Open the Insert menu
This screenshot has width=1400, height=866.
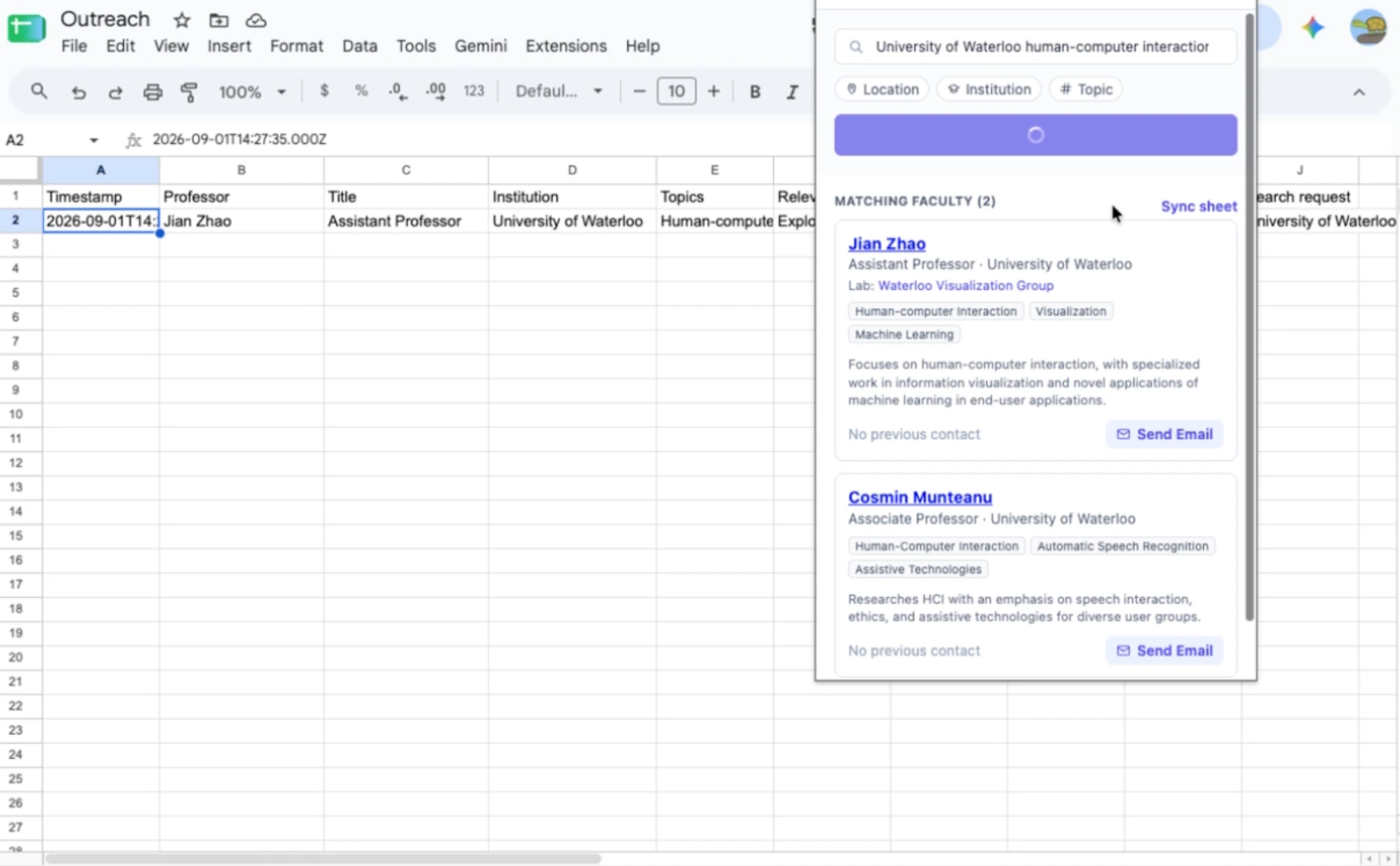click(x=229, y=46)
